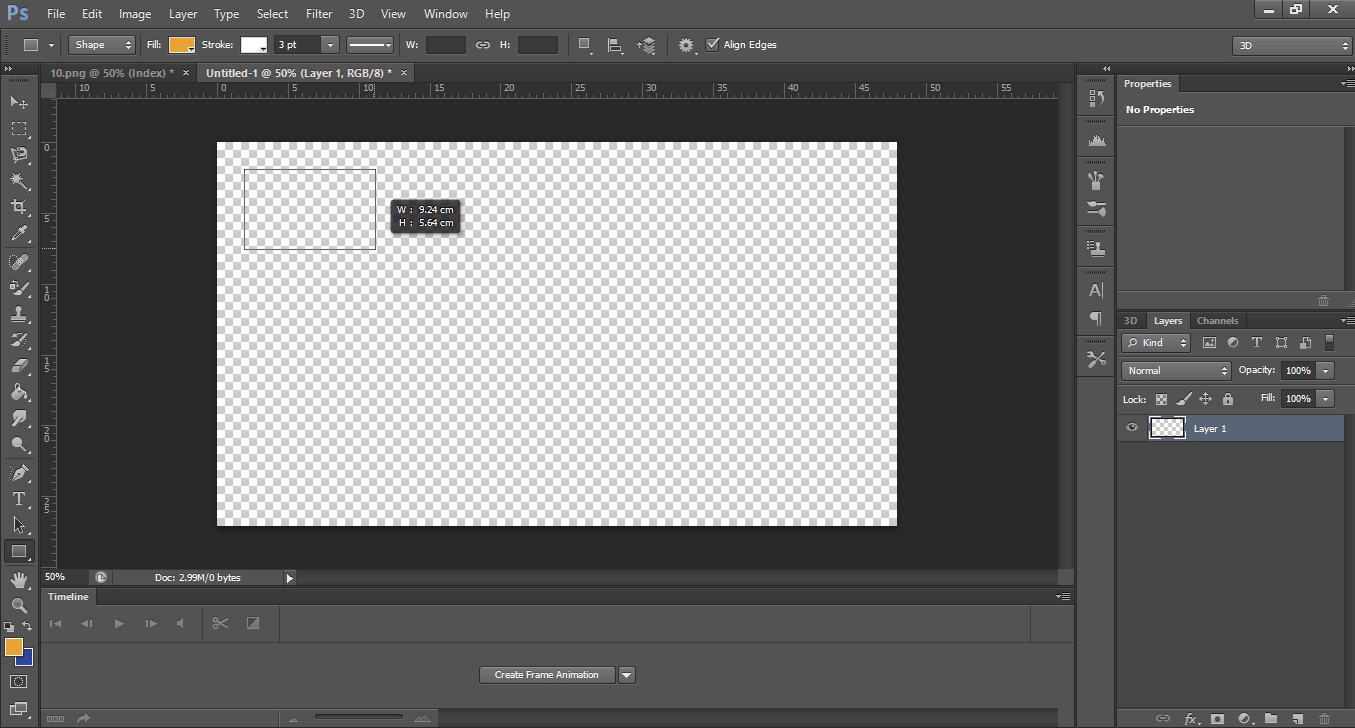Select the Rectangular Marquee tool

coord(19,129)
